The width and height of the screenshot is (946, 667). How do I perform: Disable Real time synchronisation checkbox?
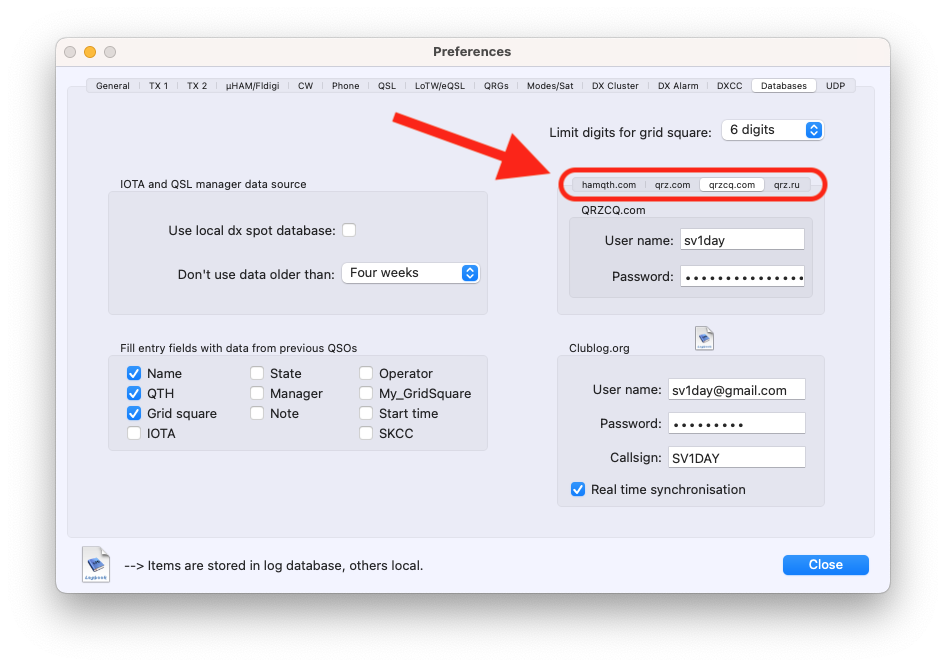pyautogui.click(x=577, y=489)
